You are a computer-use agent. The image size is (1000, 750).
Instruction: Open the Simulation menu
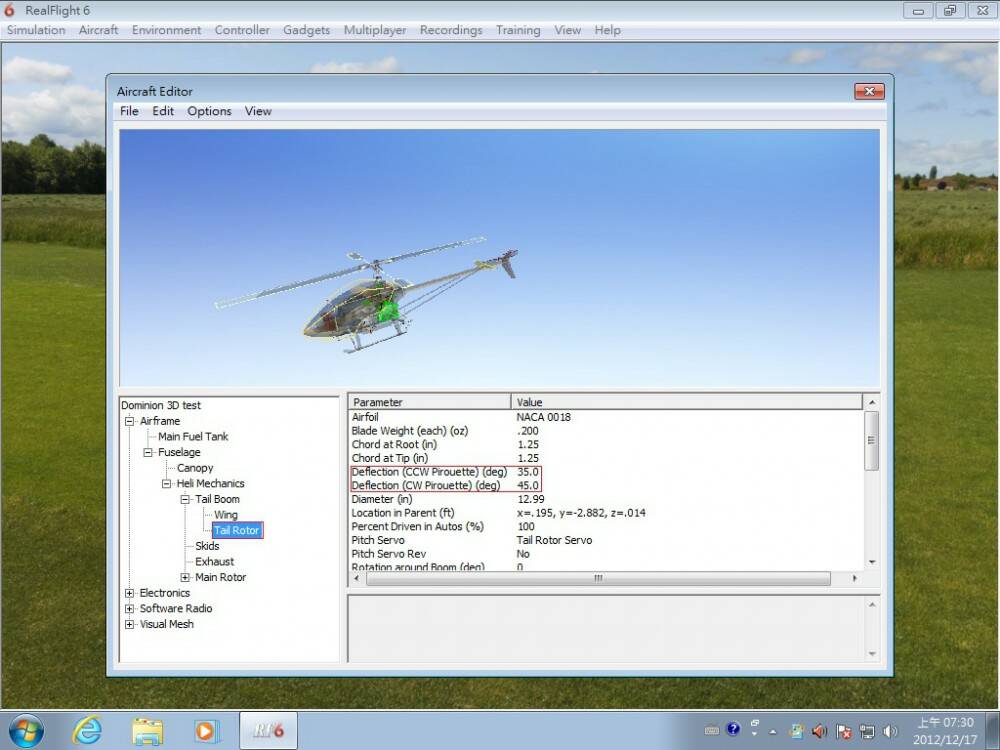click(36, 30)
